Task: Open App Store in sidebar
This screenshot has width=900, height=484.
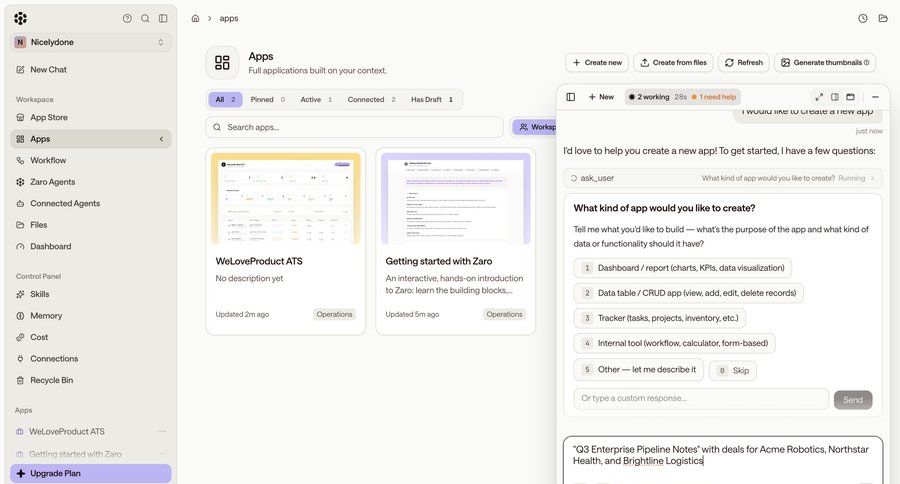Action: (x=91, y=117)
